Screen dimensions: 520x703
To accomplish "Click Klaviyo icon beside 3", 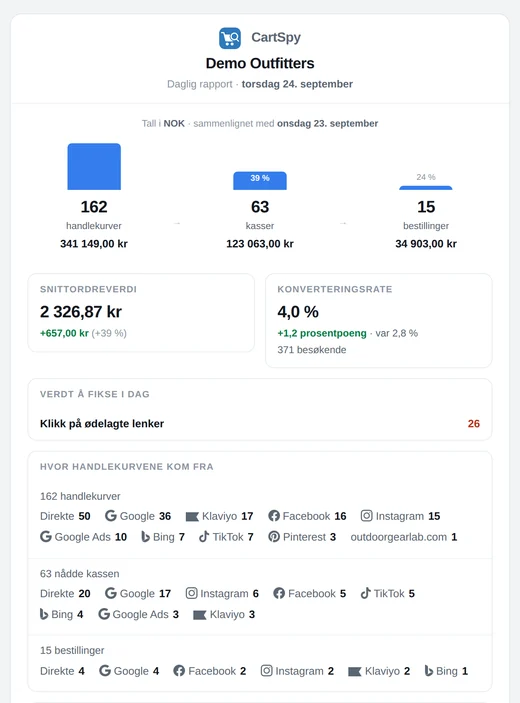I will [x=199, y=615].
